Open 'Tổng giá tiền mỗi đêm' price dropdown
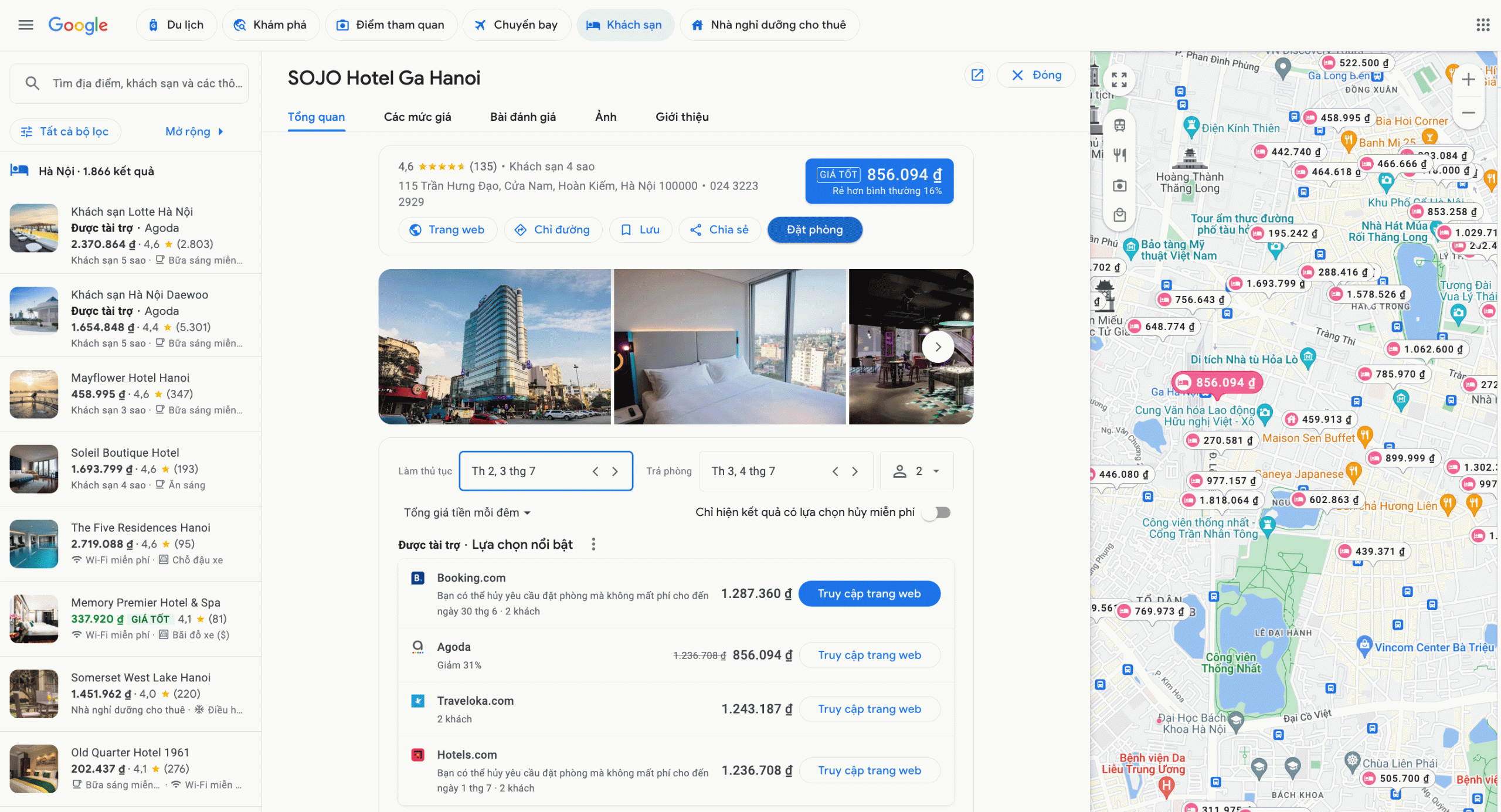Viewport: 1501px width, 812px height. [467, 513]
